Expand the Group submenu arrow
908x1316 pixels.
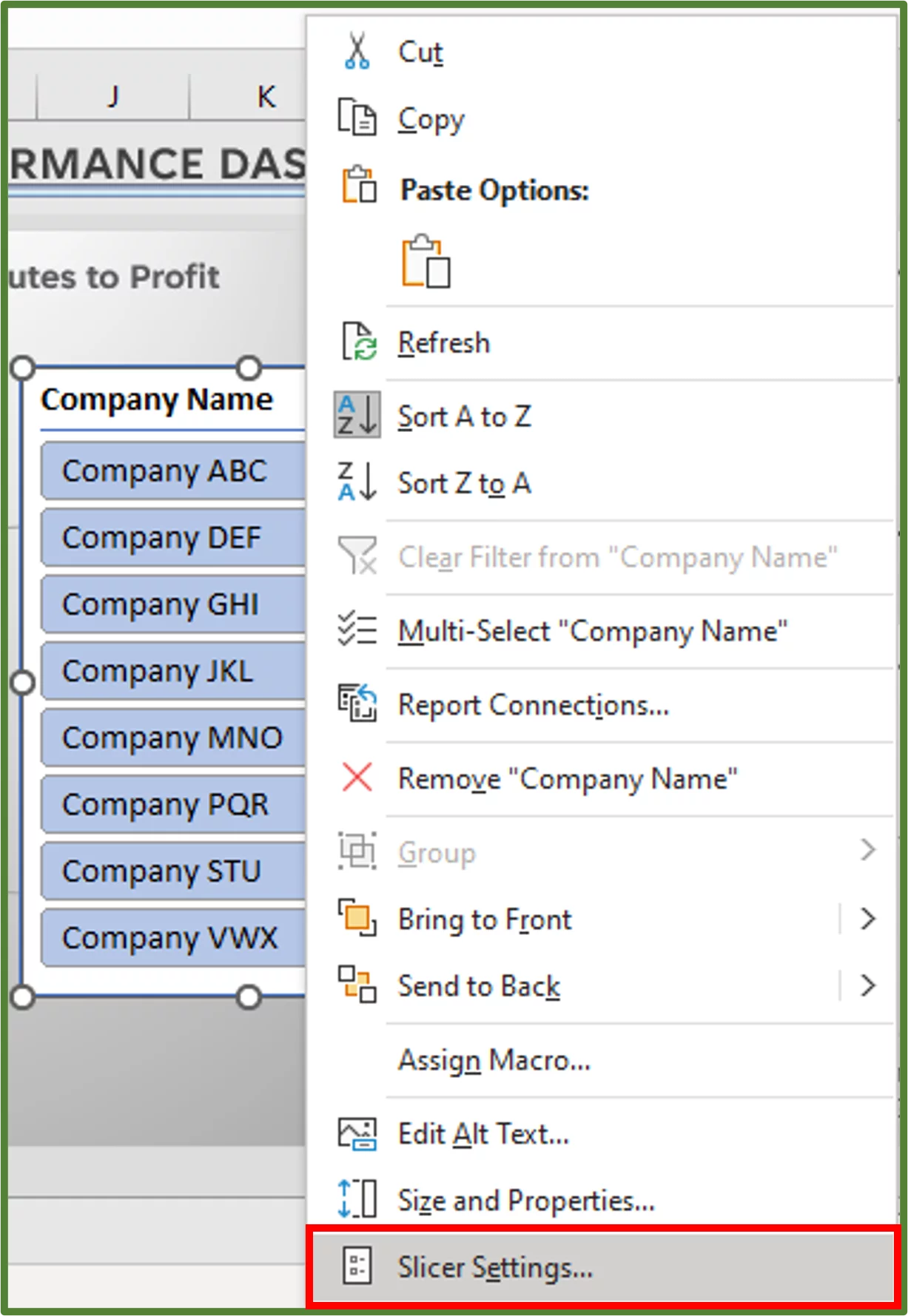coord(867,851)
